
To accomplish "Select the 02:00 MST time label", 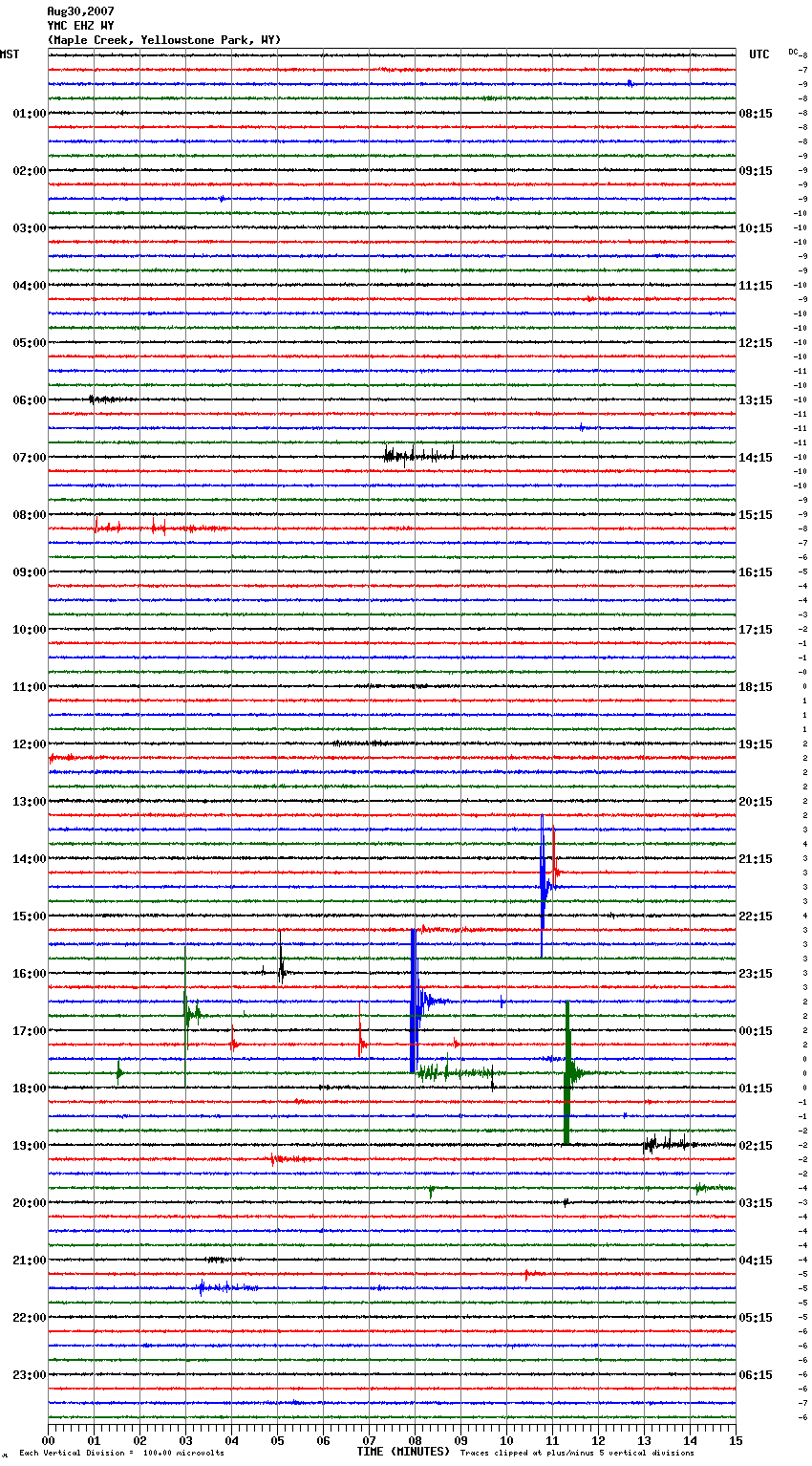I will tap(30, 171).
